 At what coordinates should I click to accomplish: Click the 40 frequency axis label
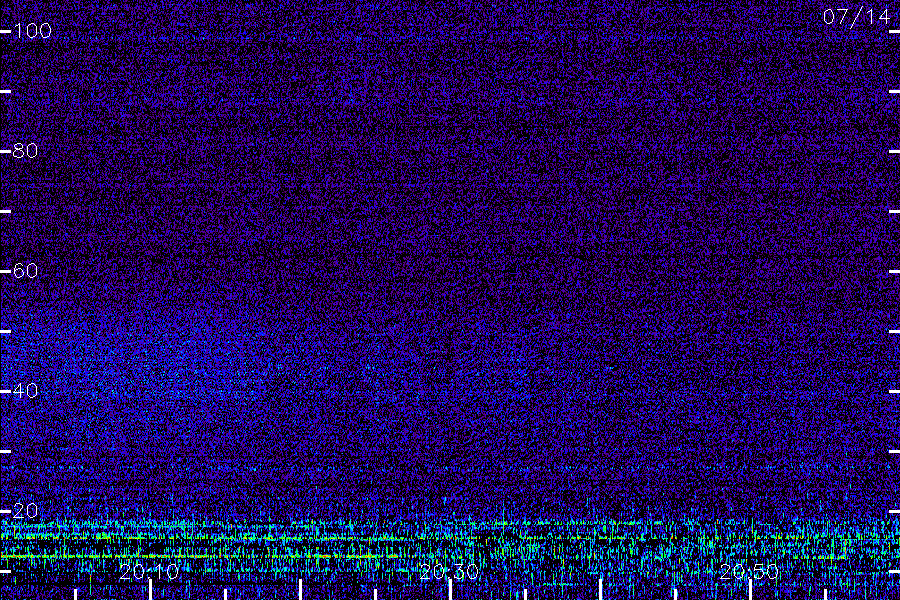[x=26, y=391]
